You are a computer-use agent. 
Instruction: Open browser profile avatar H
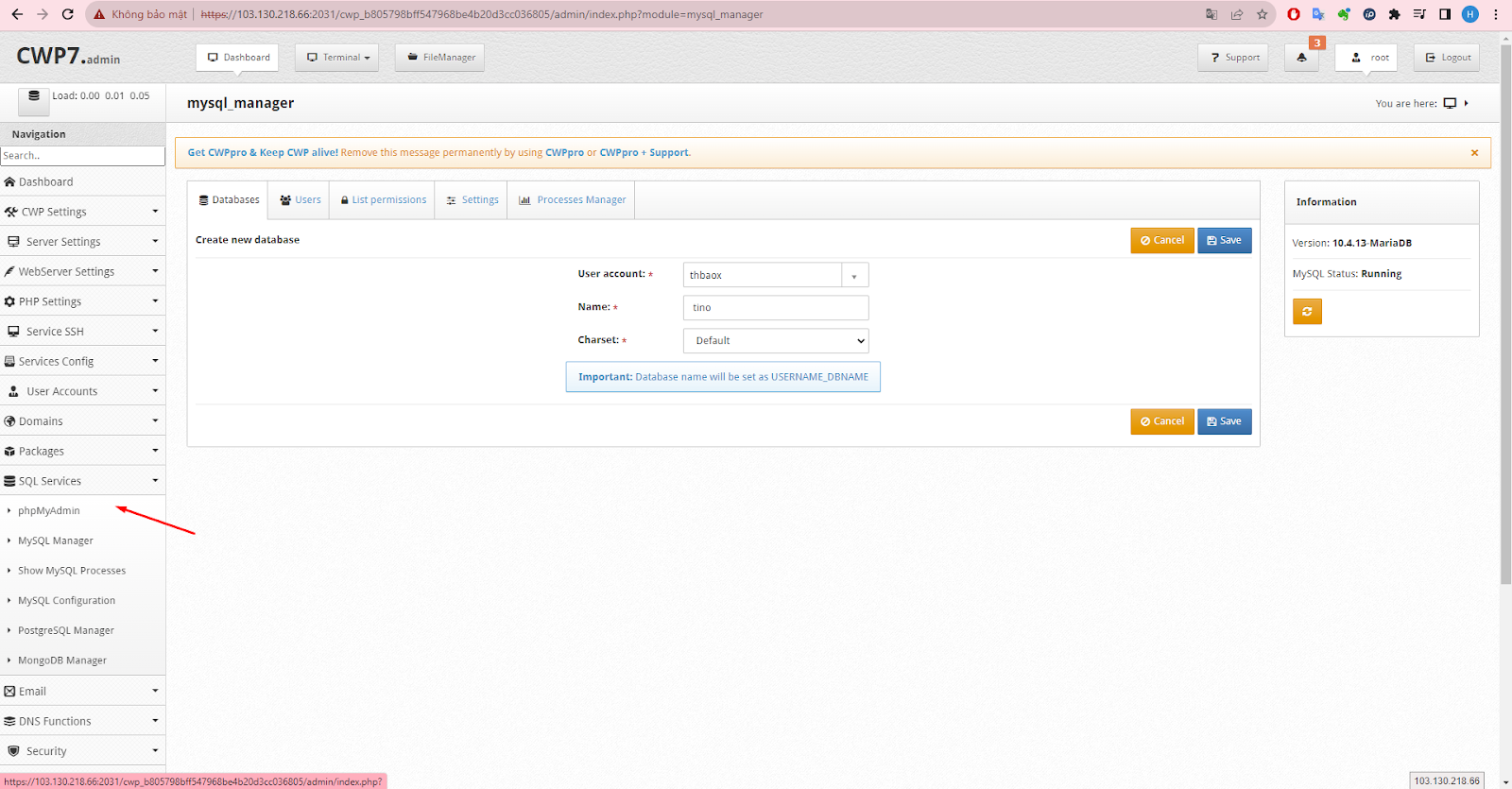point(1469,14)
